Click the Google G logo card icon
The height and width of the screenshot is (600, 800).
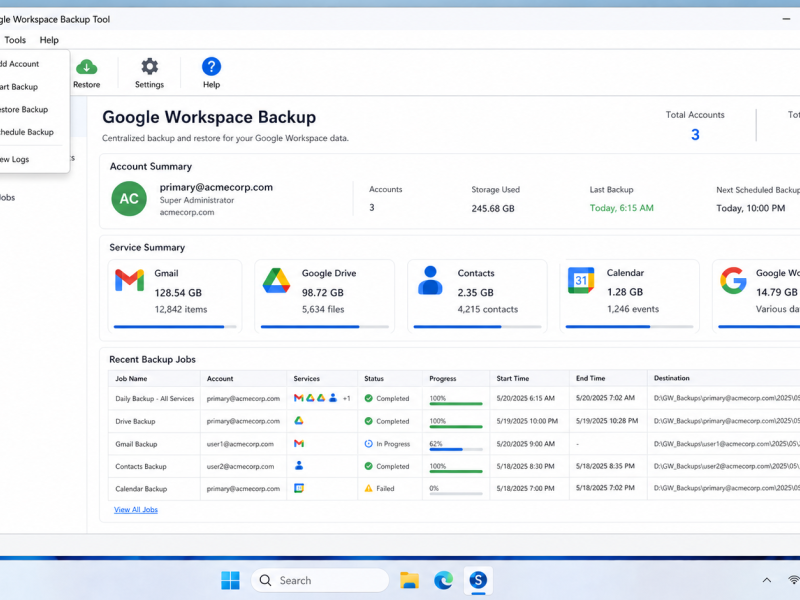point(733,281)
